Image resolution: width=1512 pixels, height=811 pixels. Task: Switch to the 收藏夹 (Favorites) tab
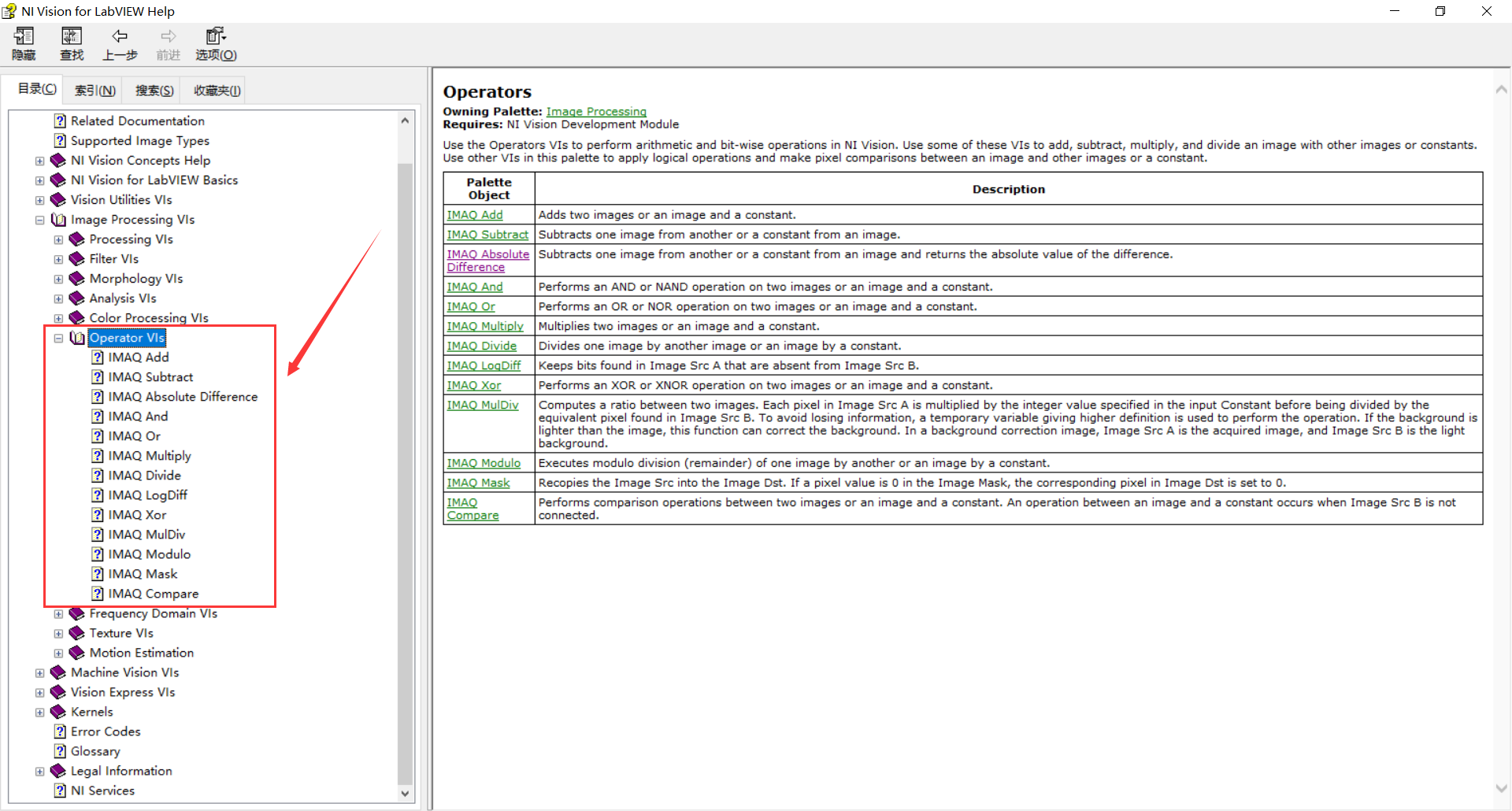pos(217,91)
